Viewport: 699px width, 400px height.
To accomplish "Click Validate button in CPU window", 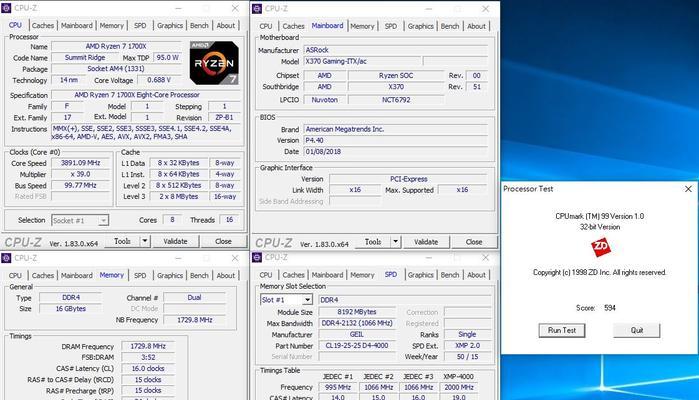I will (175, 241).
